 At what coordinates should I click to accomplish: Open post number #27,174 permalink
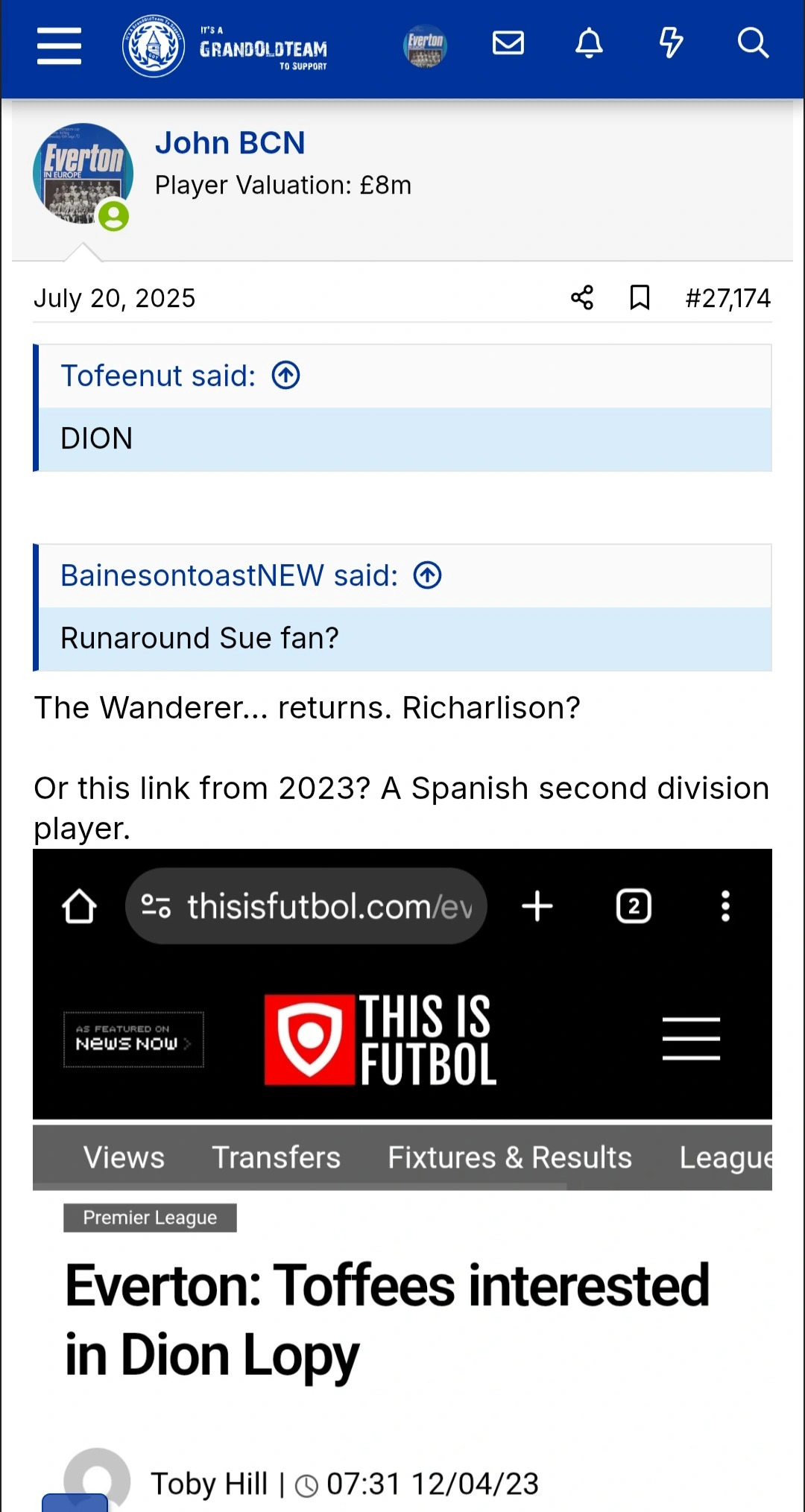coord(727,298)
